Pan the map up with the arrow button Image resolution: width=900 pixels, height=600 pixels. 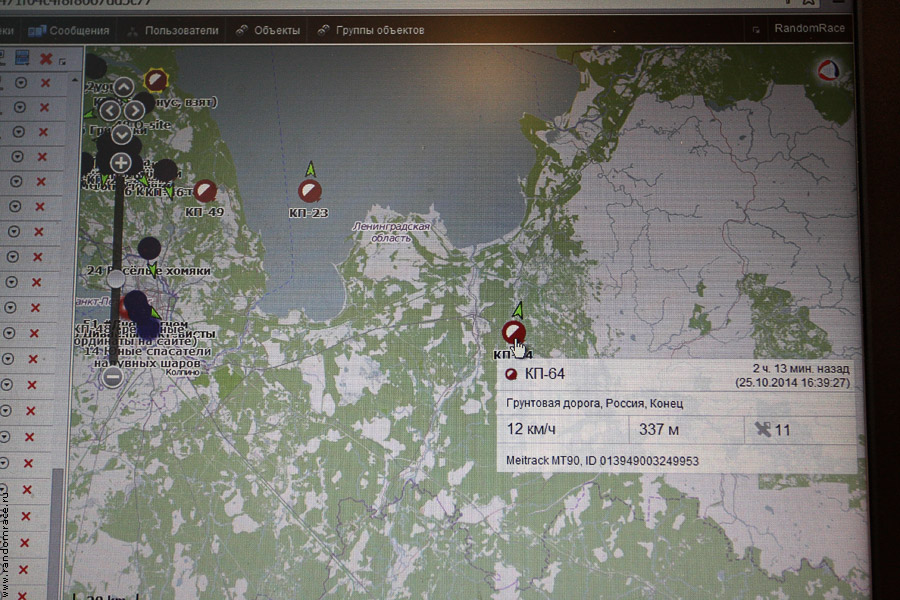tap(123, 87)
